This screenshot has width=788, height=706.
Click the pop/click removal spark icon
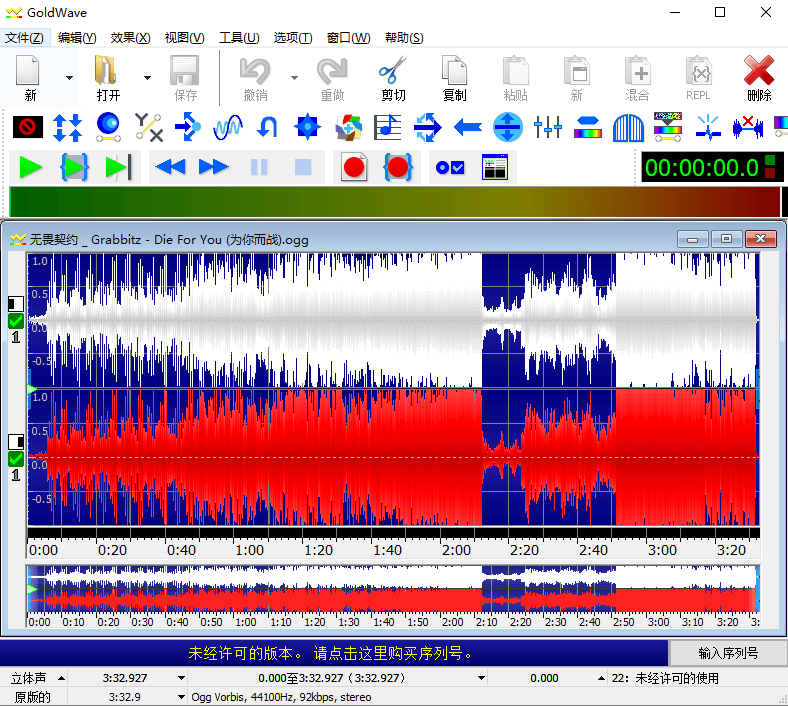pos(708,127)
